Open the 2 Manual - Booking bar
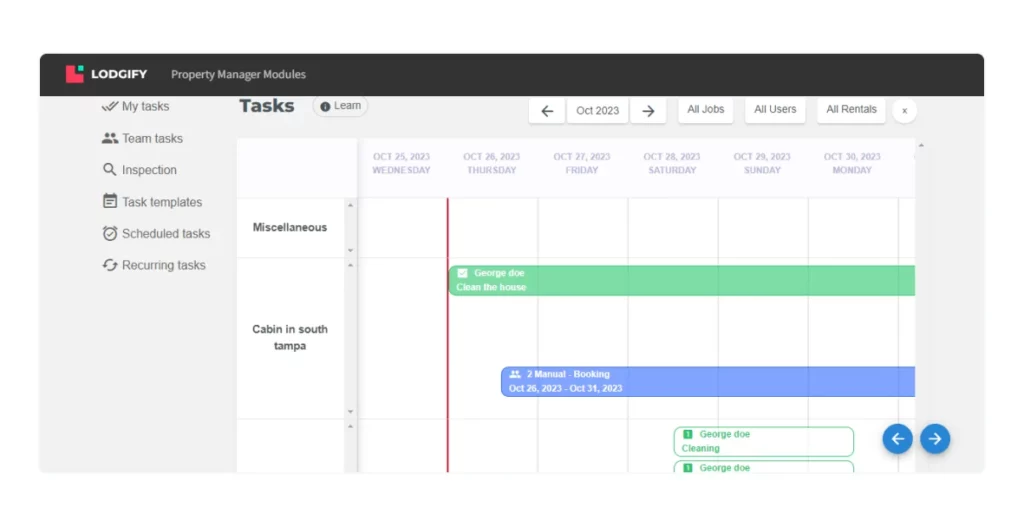The width and height of the screenshot is (1024, 526). (708, 382)
